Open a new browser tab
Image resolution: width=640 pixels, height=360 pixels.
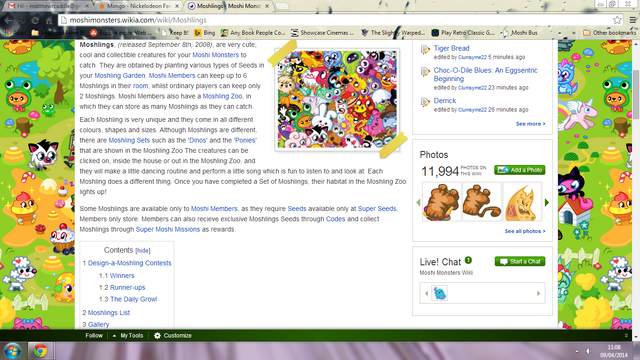[282, 6]
